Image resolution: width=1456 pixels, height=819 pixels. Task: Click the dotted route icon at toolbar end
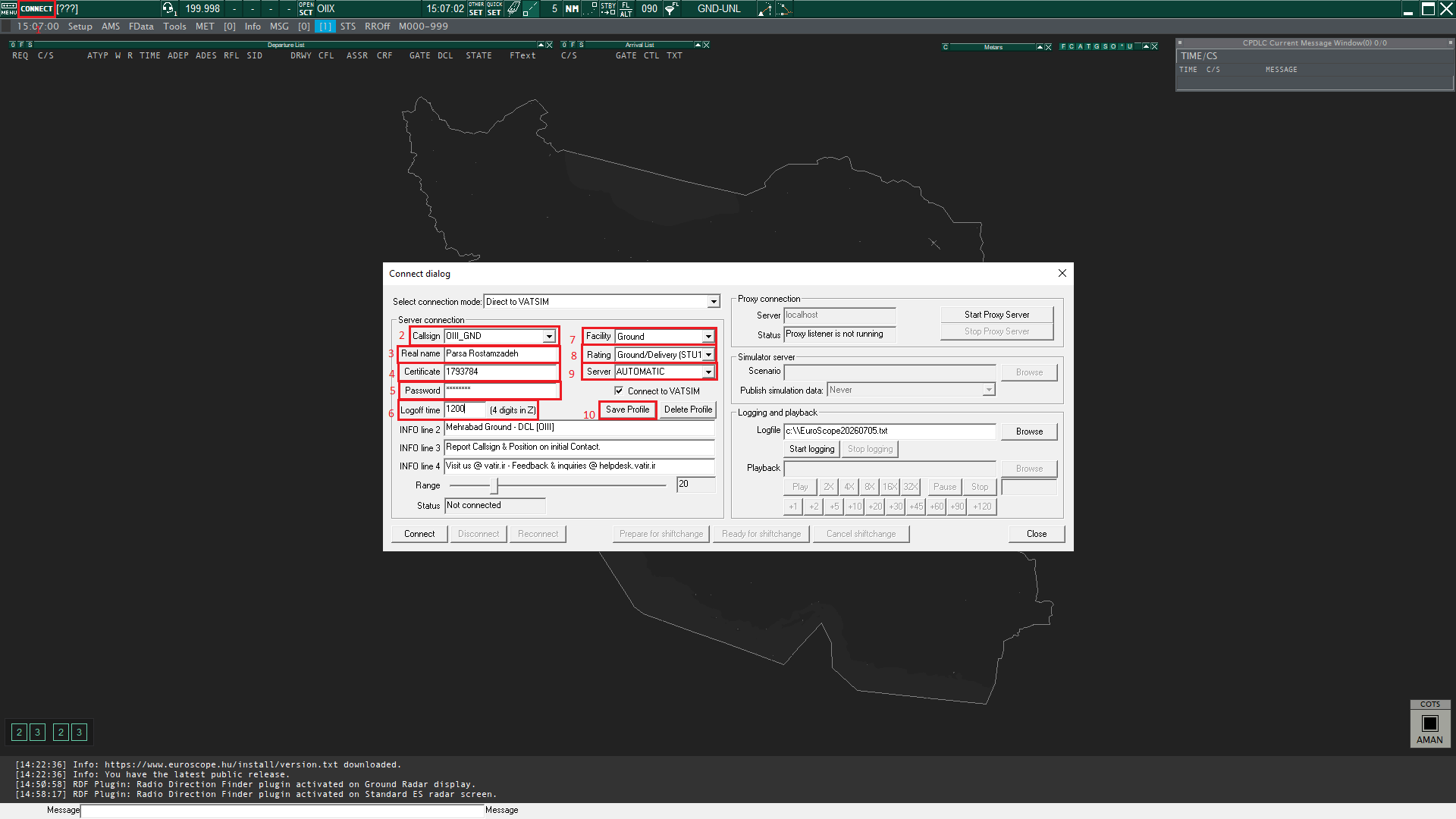click(x=783, y=8)
